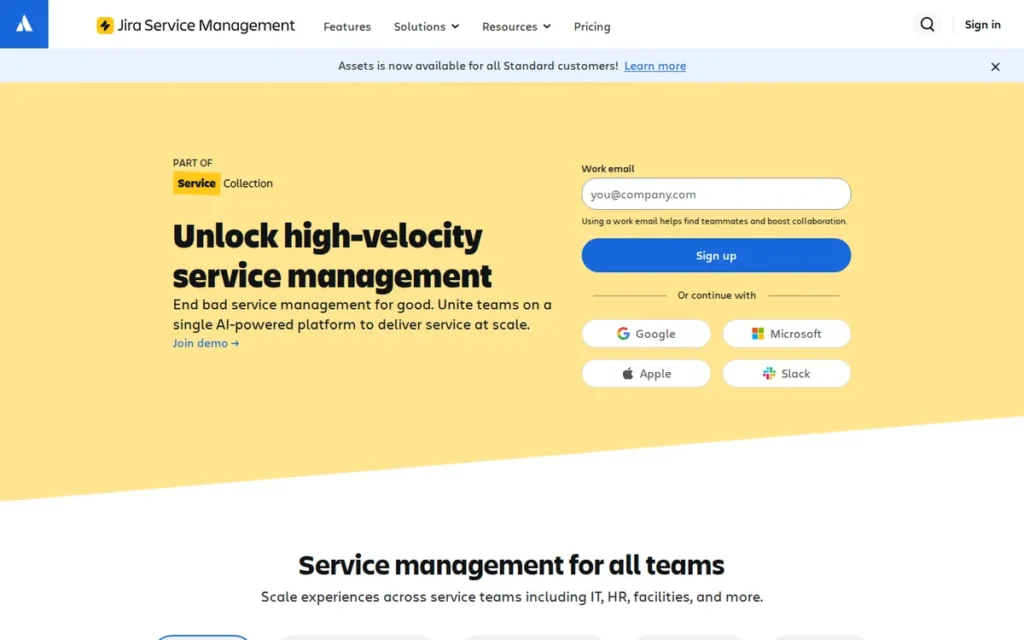Click the Google logo icon
This screenshot has width=1024, height=640.
click(623, 333)
